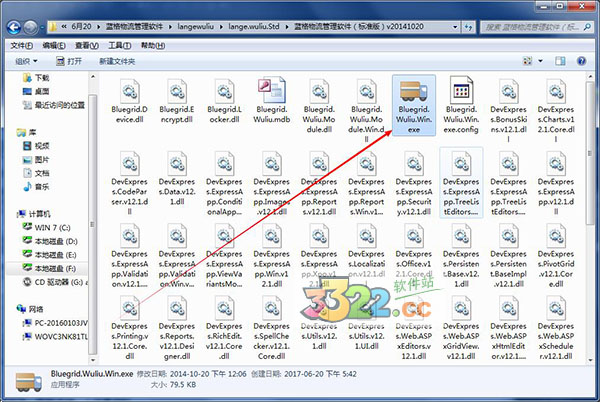Select DevExpress.Persistent.Base.v12.1.dll file
Screen dimensions: 600x402
(461, 256)
